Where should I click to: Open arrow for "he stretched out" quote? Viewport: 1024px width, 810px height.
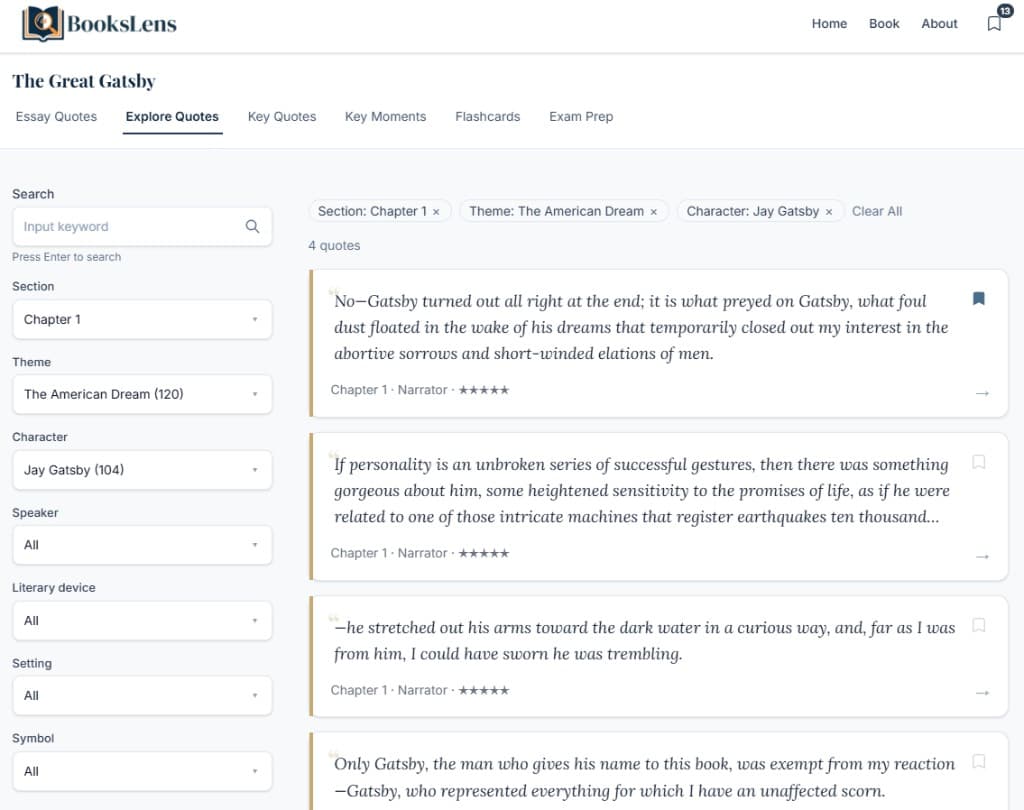pos(982,692)
